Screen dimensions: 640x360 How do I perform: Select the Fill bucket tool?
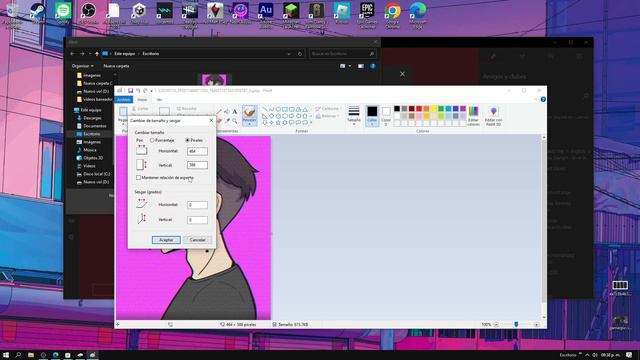coord(227,111)
